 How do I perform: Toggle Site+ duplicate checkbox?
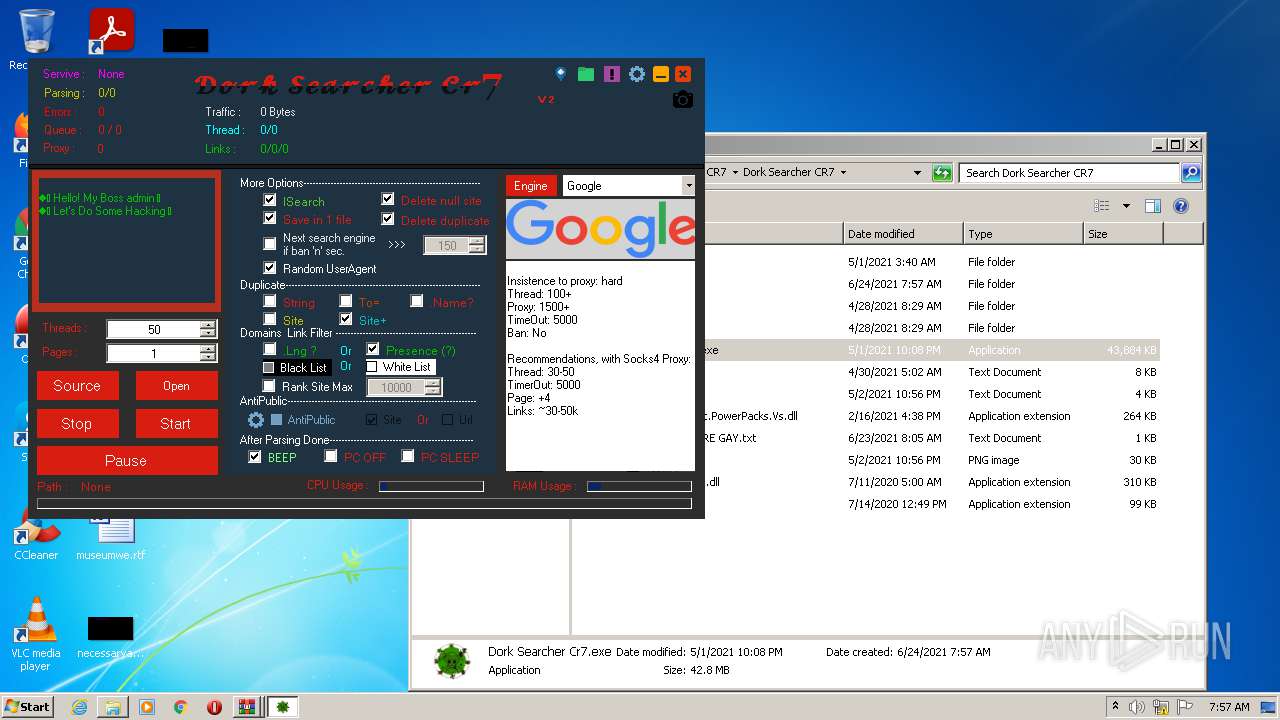click(x=346, y=319)
